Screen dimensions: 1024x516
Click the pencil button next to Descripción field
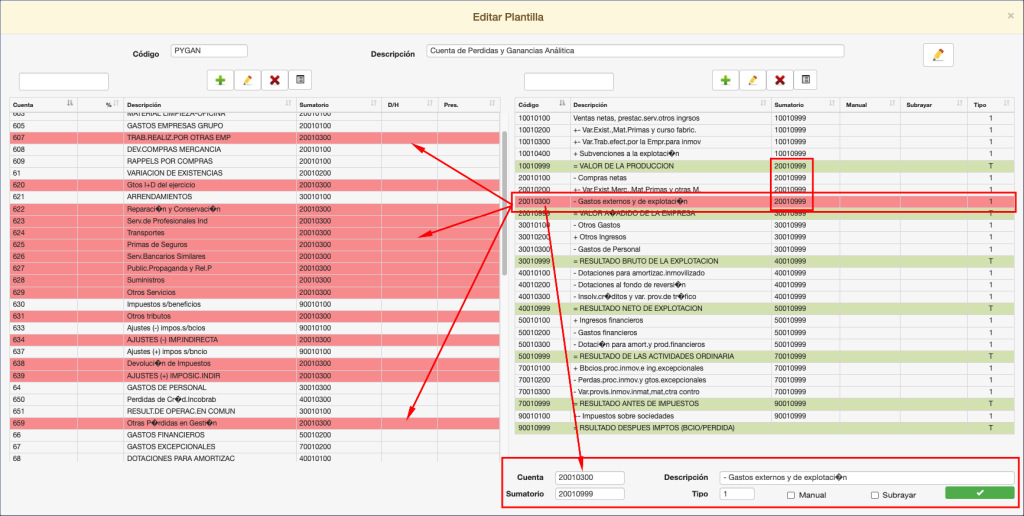[937, 54]
